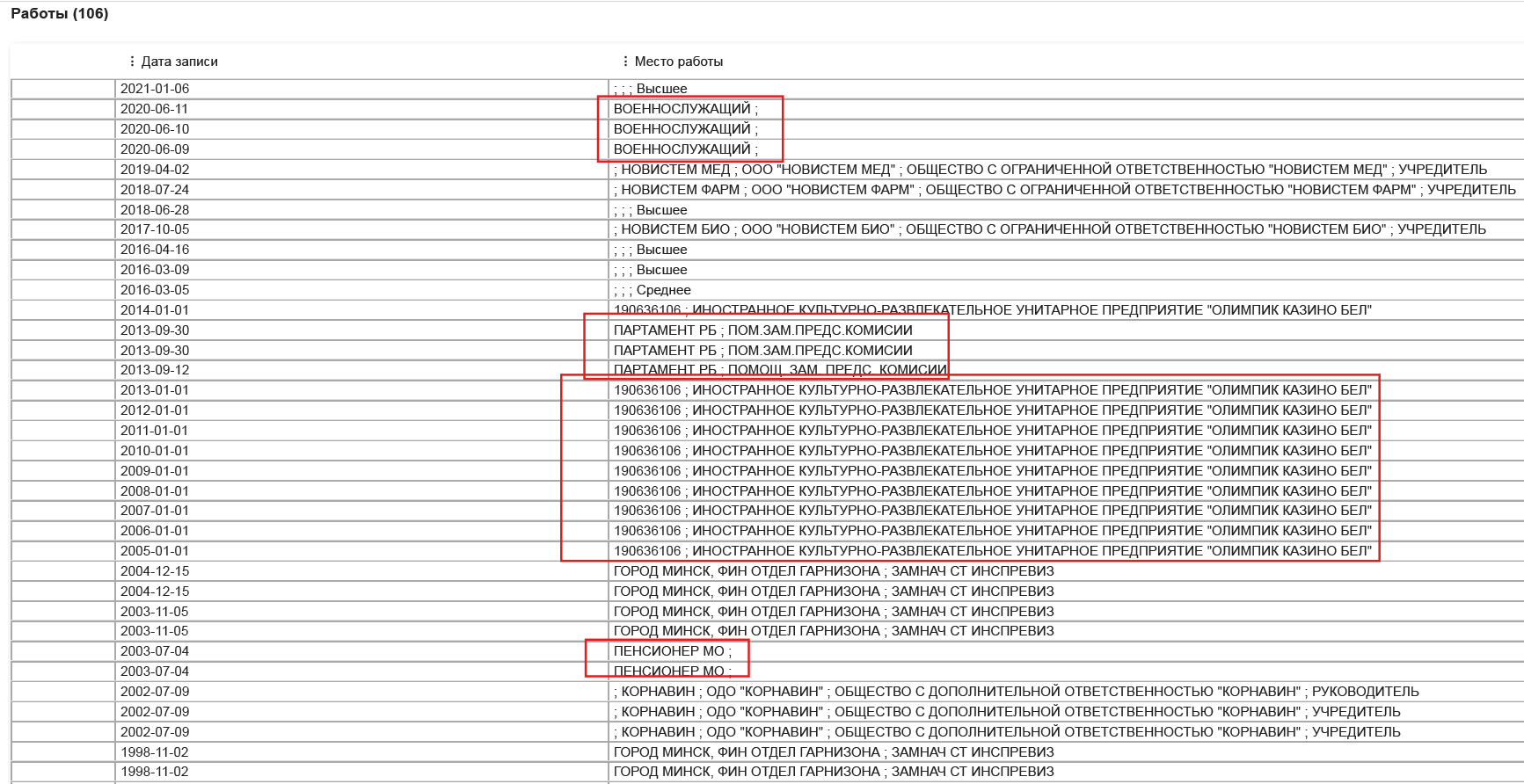Open the Дата записи column menu icon
The height and width of the screenshot is (784, 1524).
[x=132, y=62]
